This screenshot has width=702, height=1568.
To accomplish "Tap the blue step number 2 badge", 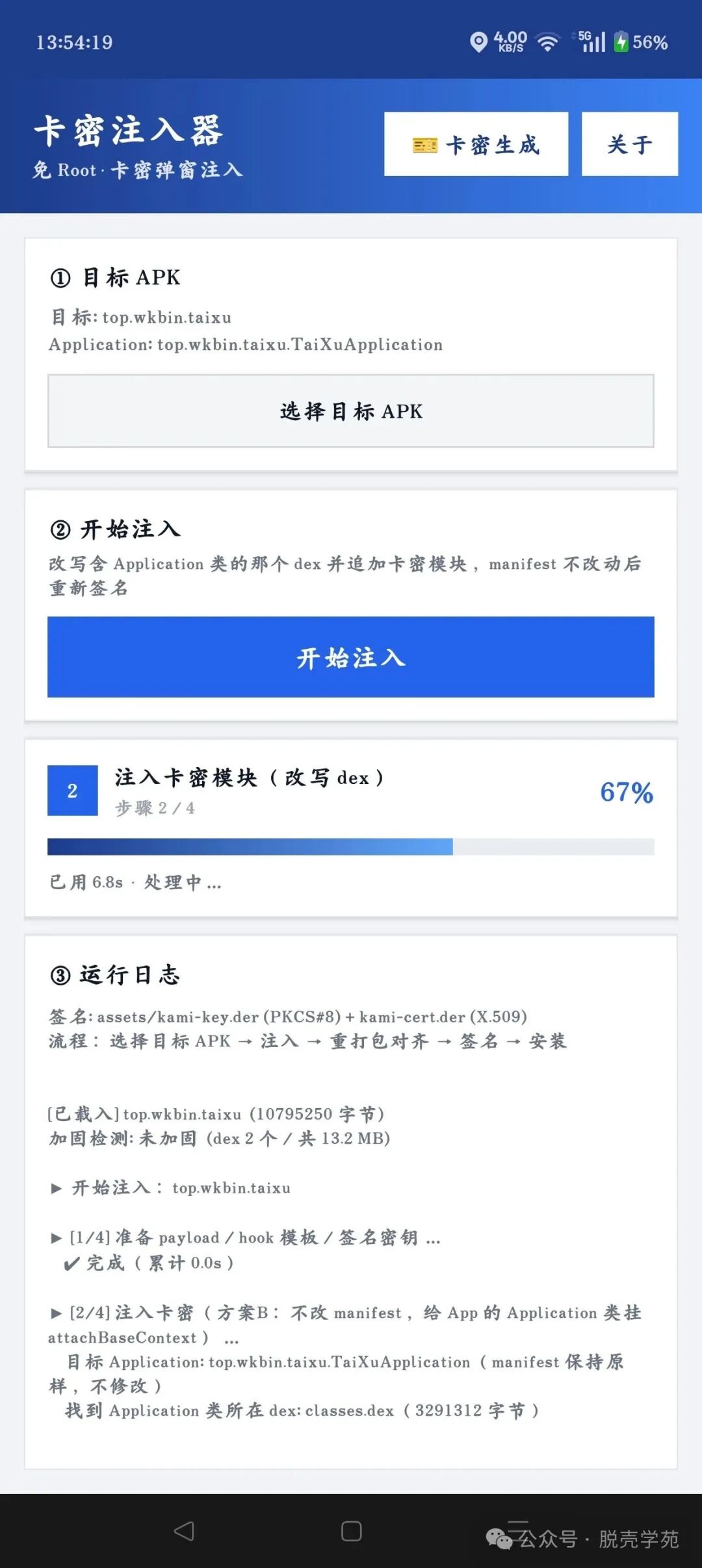I will (73, 790).
